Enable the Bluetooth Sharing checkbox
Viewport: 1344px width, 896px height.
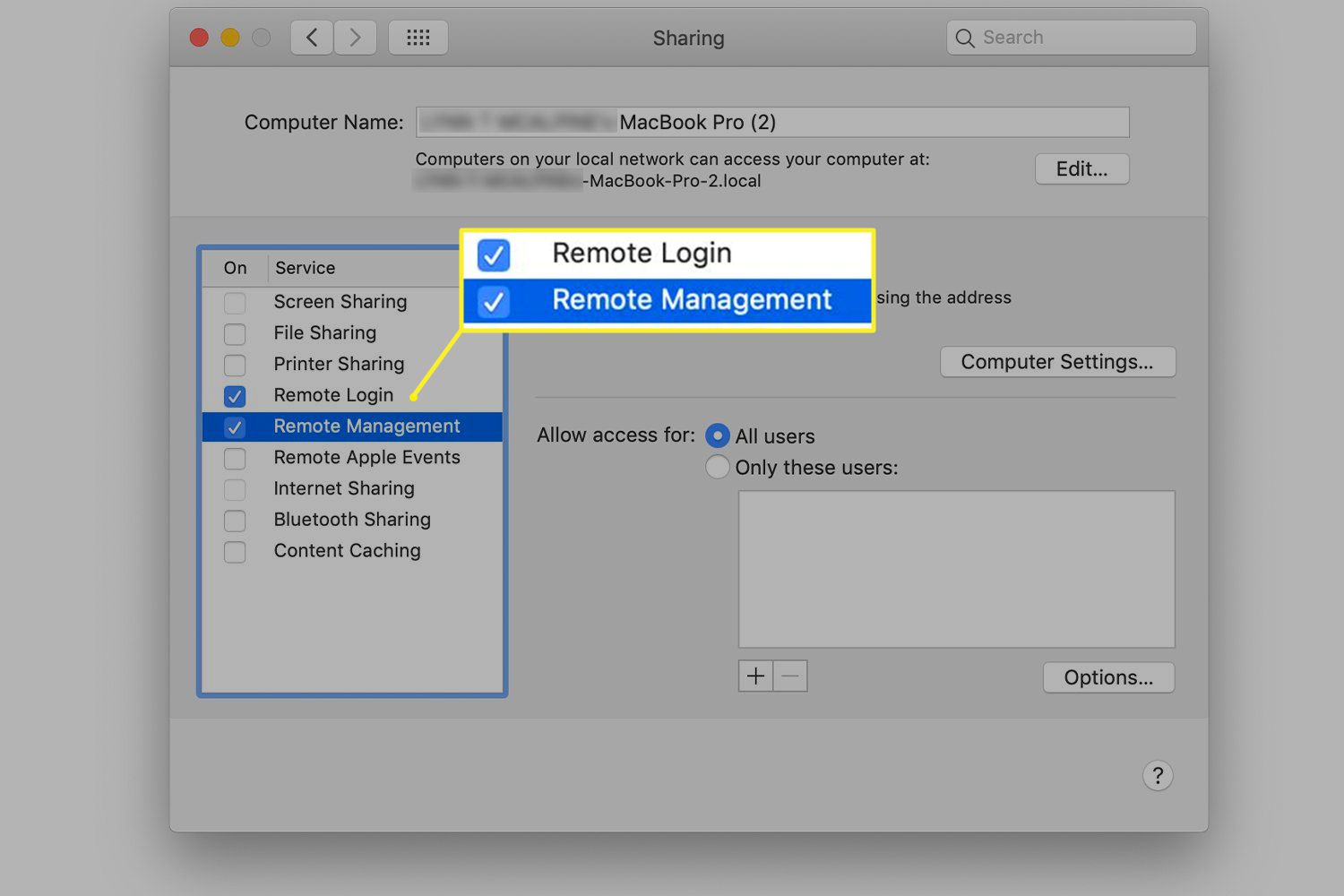235,521
